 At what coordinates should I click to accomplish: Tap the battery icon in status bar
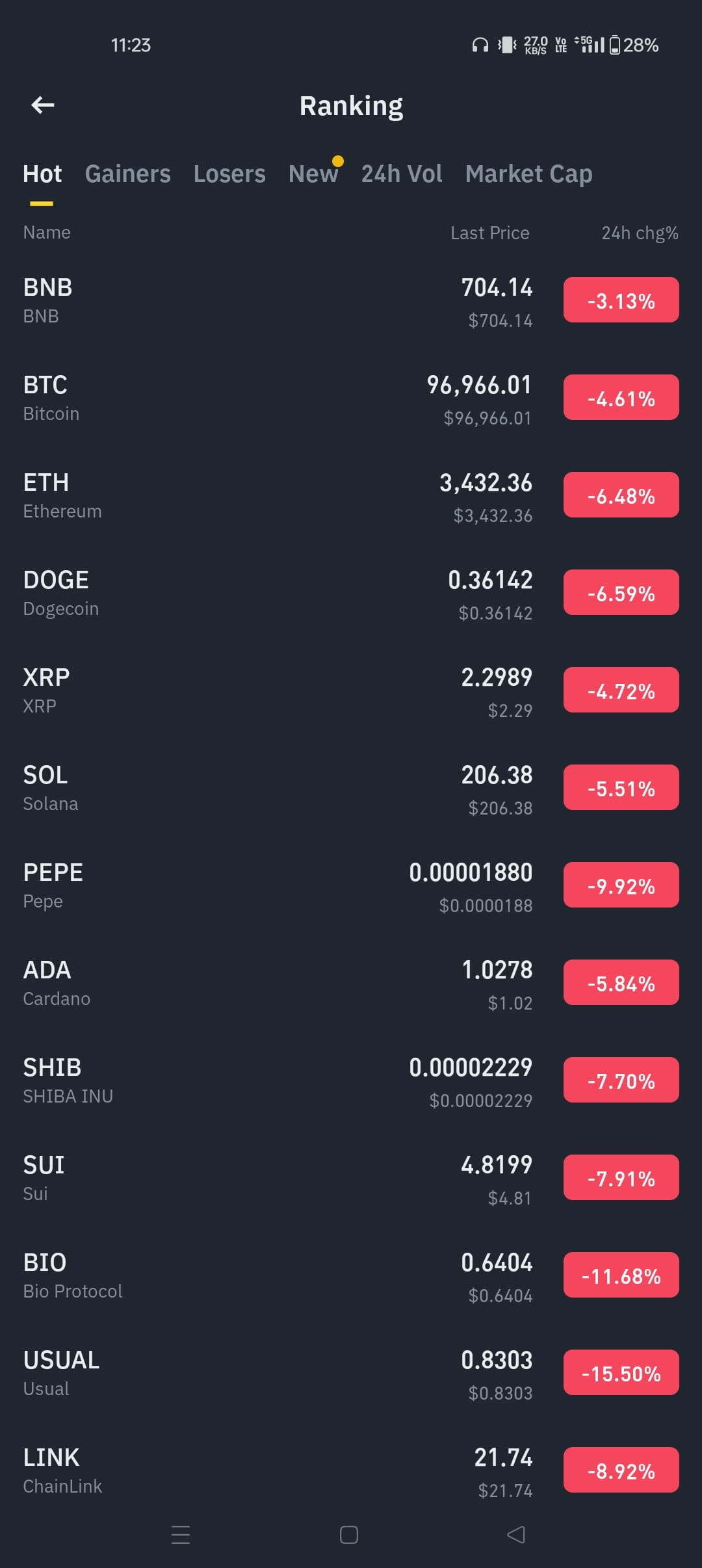pyautogui.click(x=615, y=45)
